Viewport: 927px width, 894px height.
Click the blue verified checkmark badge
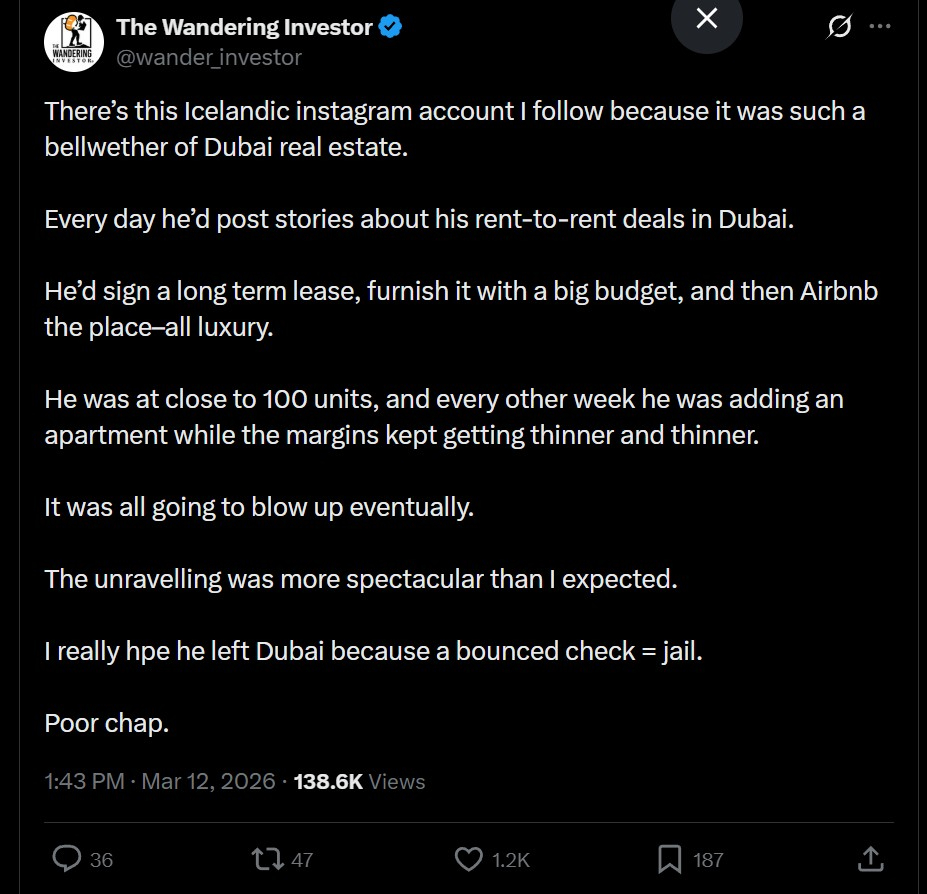391,28
